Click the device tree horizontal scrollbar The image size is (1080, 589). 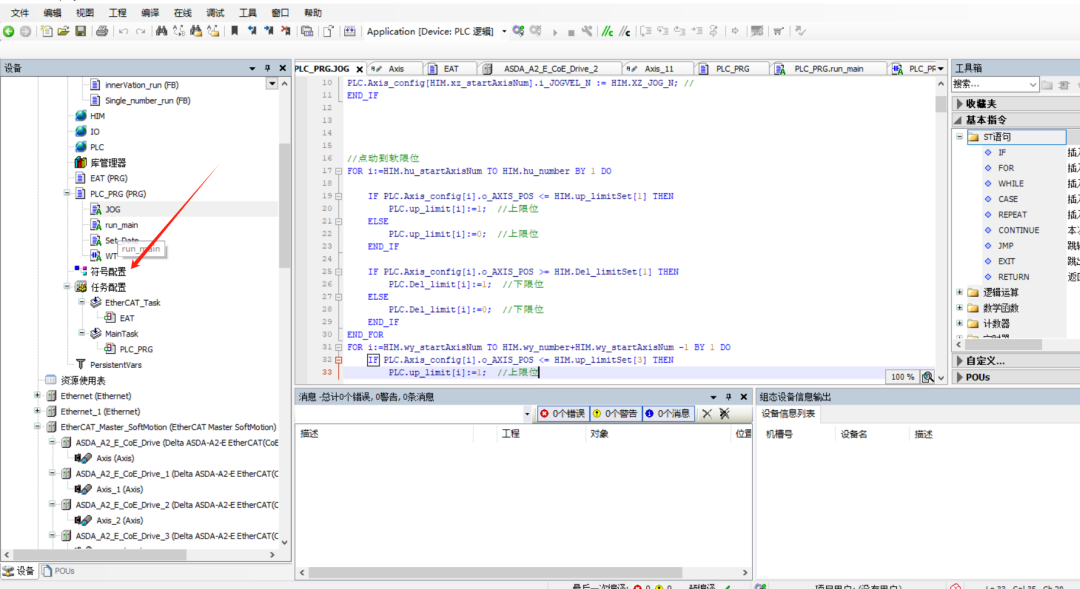100,555
